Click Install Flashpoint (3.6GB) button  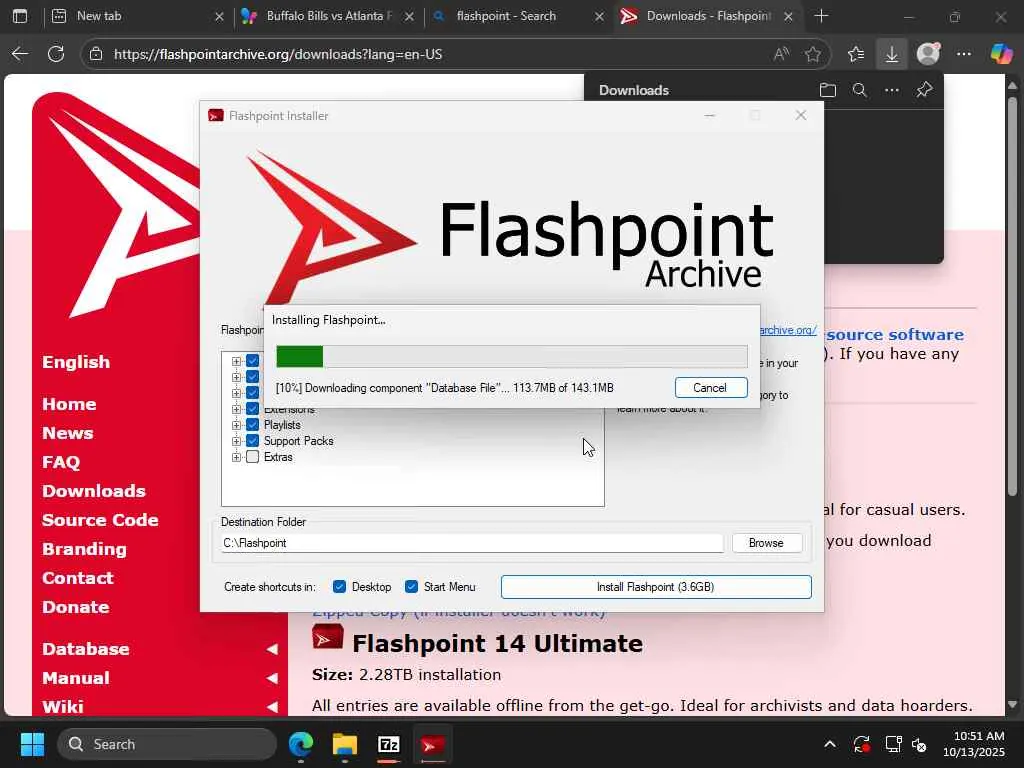click(x=656, y=586)
